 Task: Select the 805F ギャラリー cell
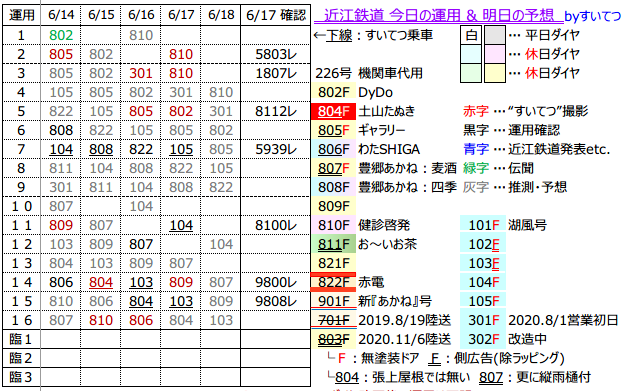(333, 130)
